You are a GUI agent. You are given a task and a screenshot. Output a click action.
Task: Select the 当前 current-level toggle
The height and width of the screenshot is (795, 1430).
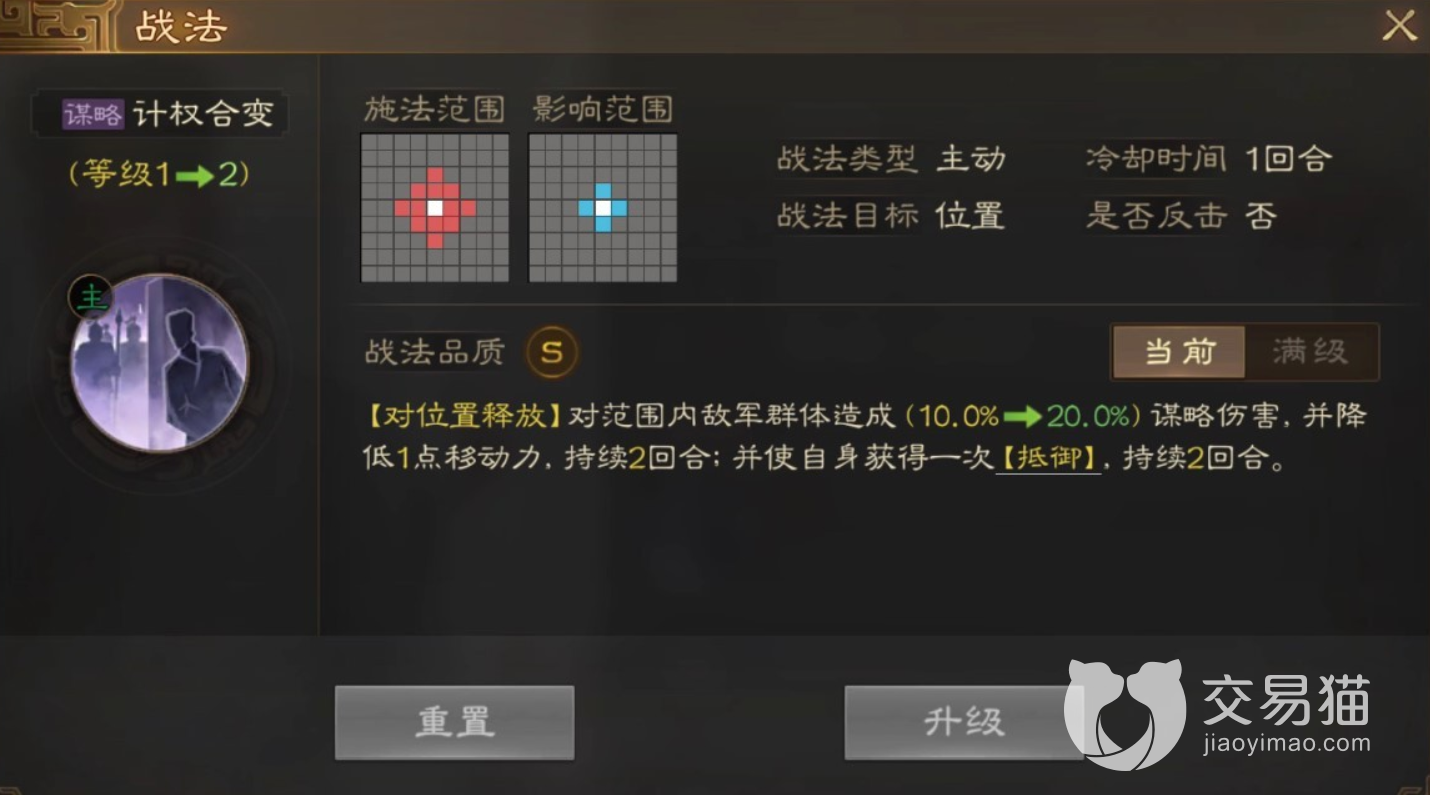1180,352
